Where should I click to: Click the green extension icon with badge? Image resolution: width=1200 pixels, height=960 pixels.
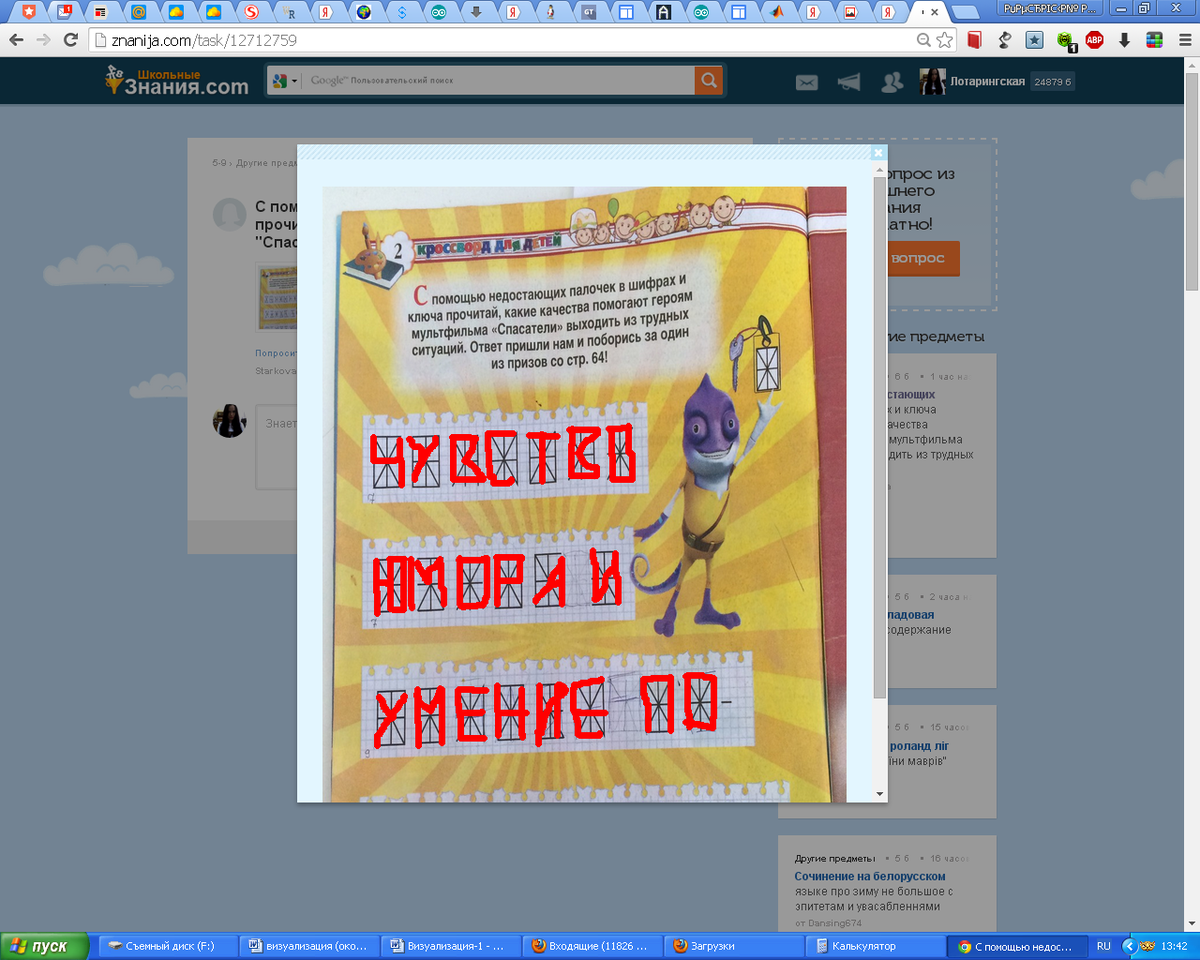pyautogui.click(x=1066, y=41)
